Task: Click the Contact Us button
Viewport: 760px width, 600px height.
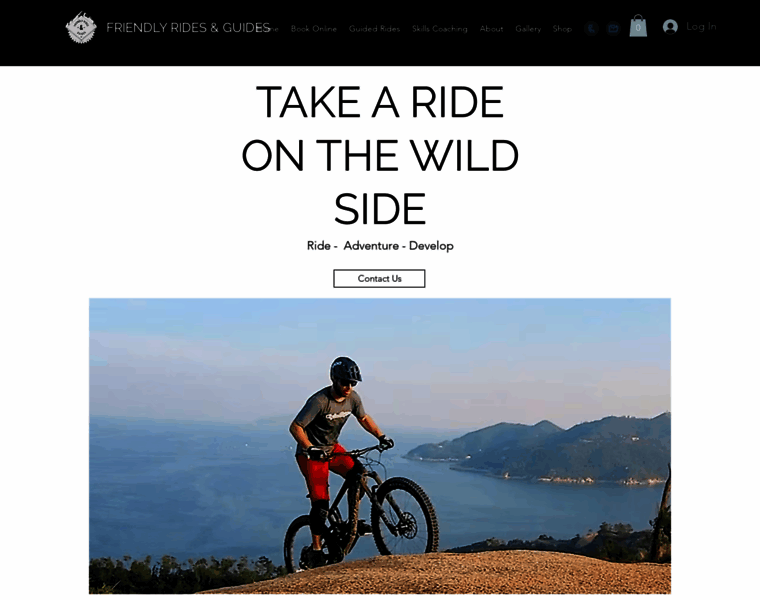Action: click(379, 279)
